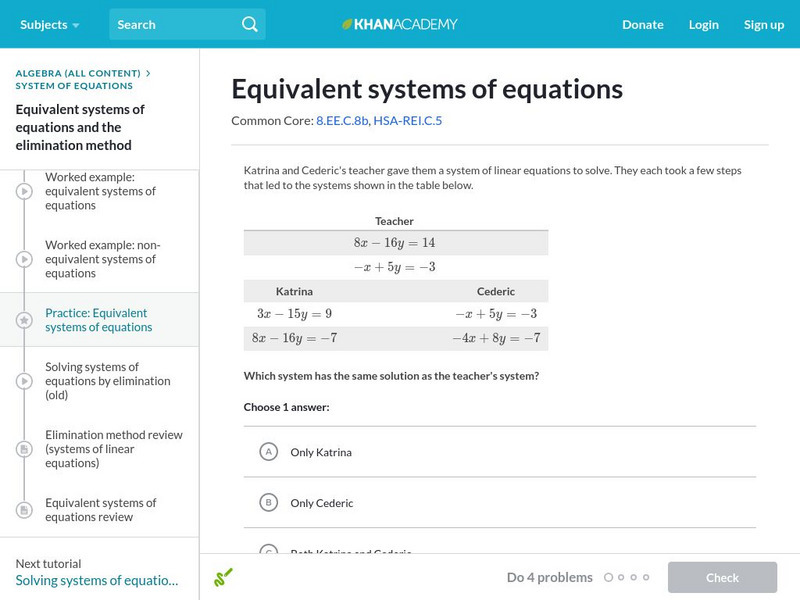Choose option C, Both Katrina and Cederic

point(268,551)
